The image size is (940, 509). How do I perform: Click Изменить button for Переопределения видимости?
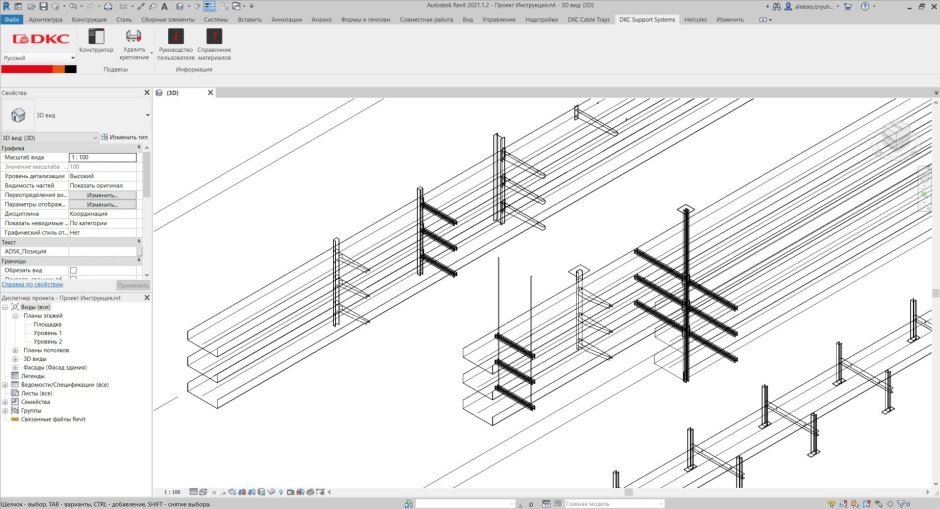[101, 195]
